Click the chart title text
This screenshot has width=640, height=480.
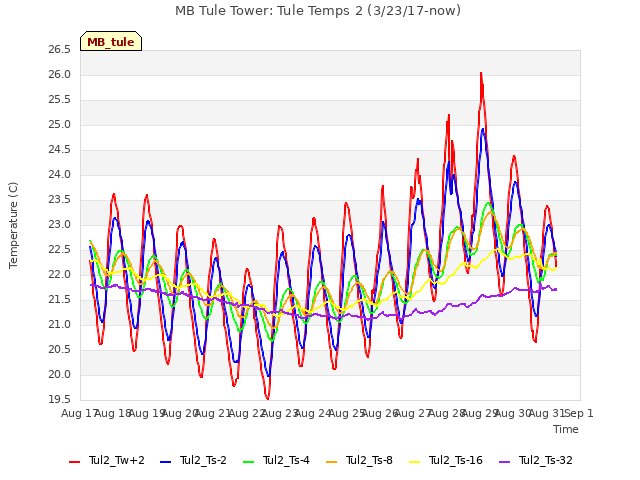318,11
